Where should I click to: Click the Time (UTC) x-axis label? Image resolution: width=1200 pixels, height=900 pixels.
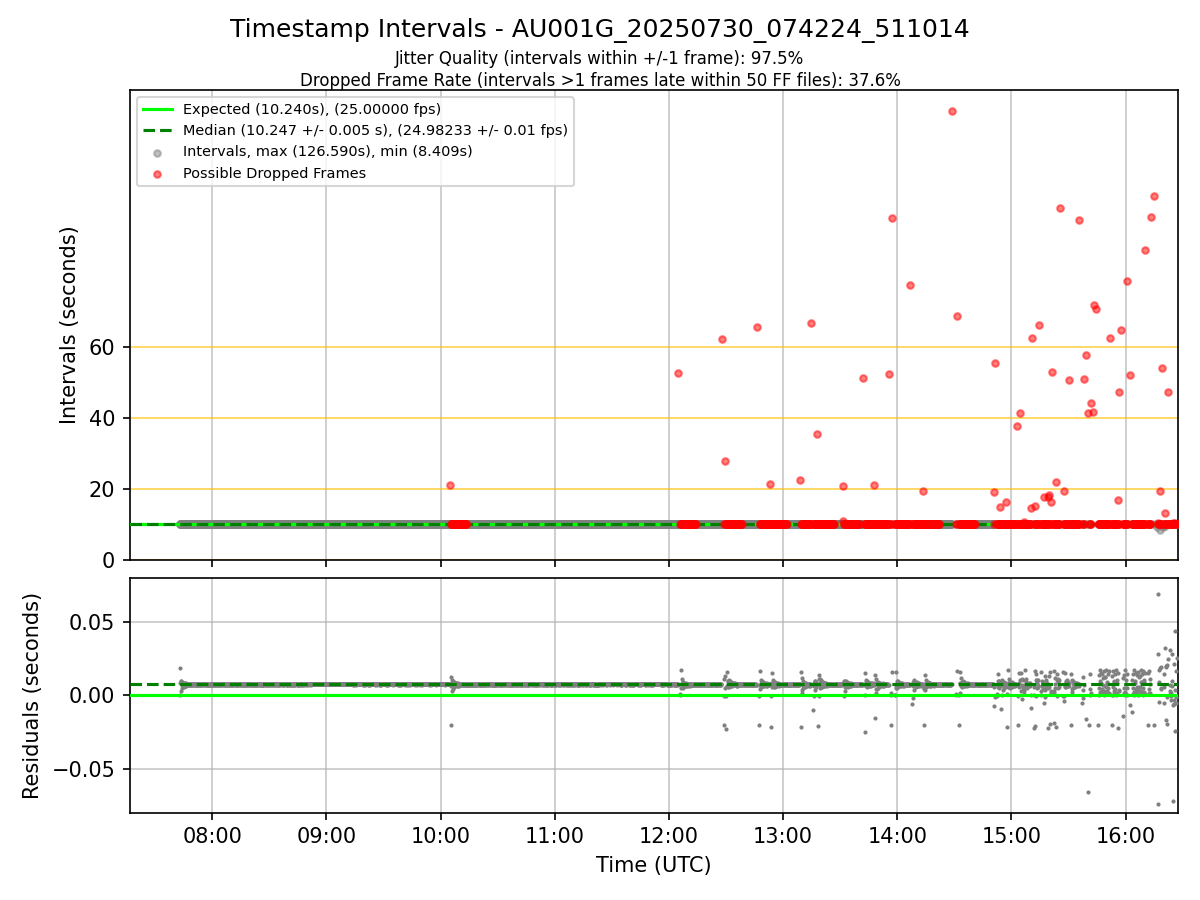pos(653,865)
